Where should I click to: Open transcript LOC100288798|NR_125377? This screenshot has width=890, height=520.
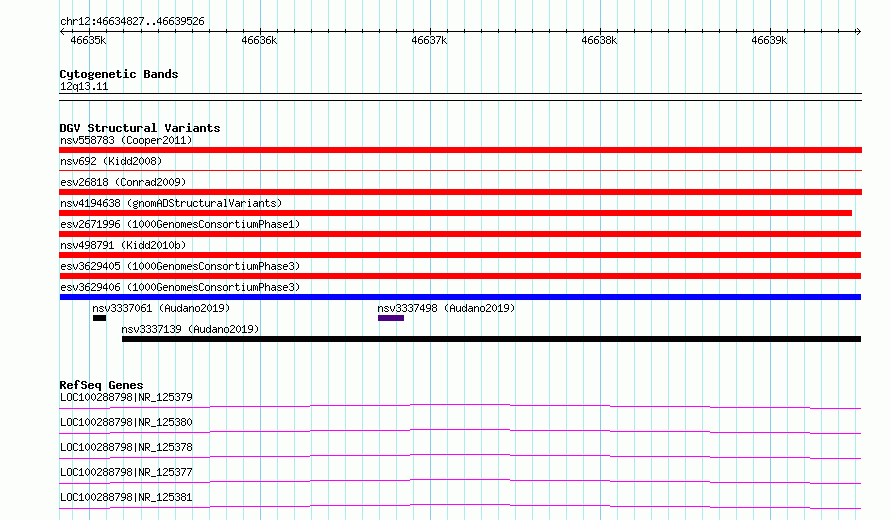[126, 472]
